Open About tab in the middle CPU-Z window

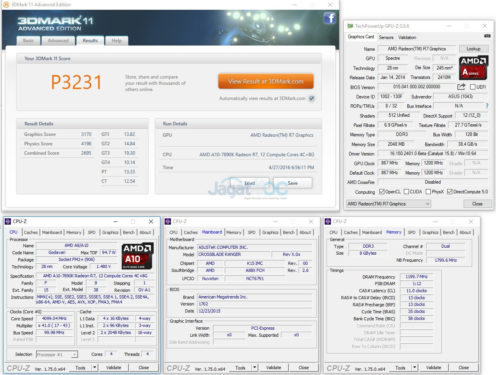(x=305, y=232)
